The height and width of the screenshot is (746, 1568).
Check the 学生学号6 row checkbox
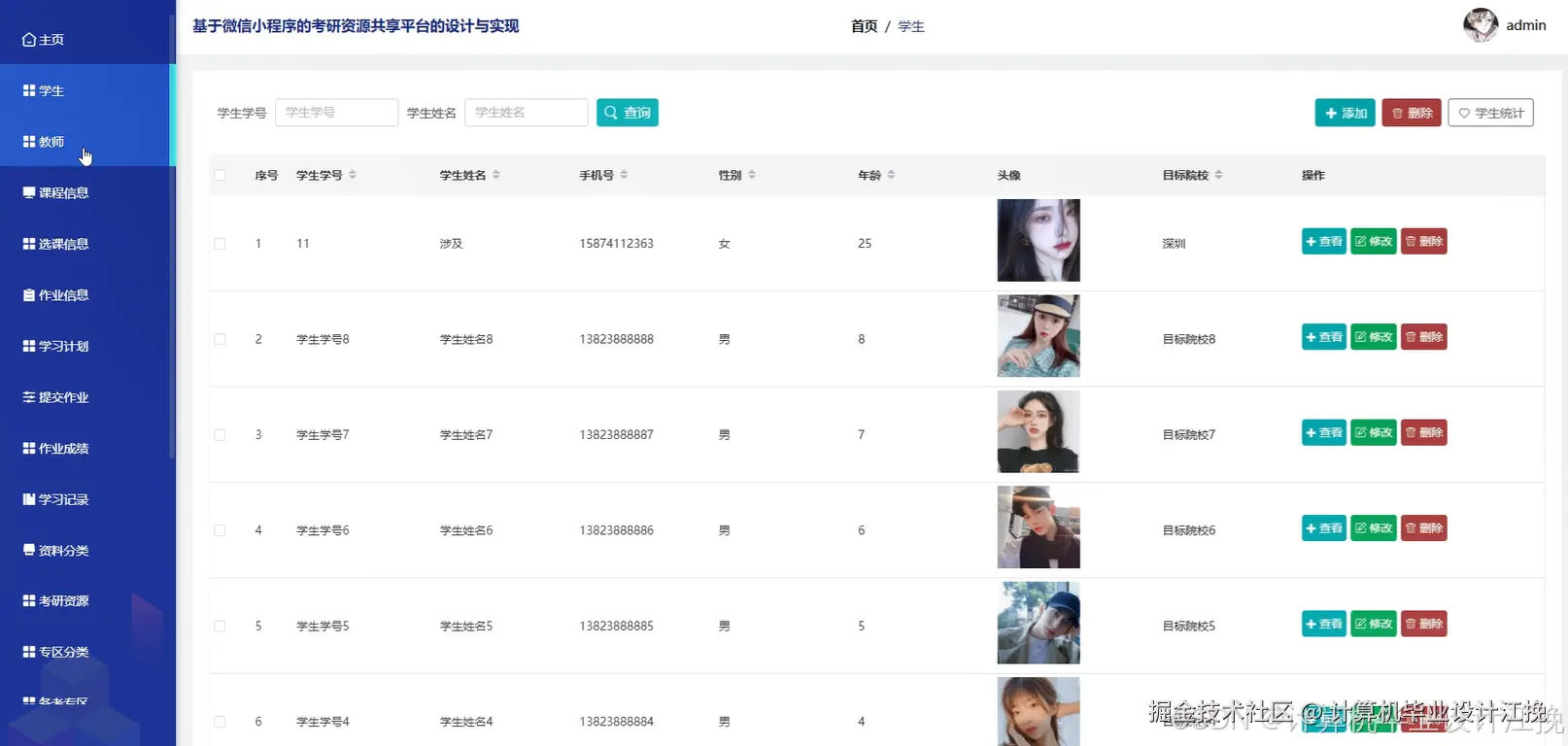220,530
